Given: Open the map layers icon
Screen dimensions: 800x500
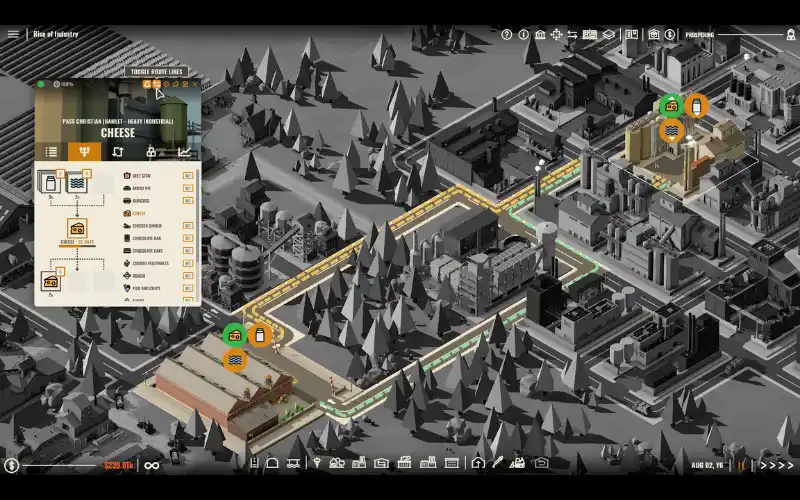Looking at the screenshot, I should point(608,34).
